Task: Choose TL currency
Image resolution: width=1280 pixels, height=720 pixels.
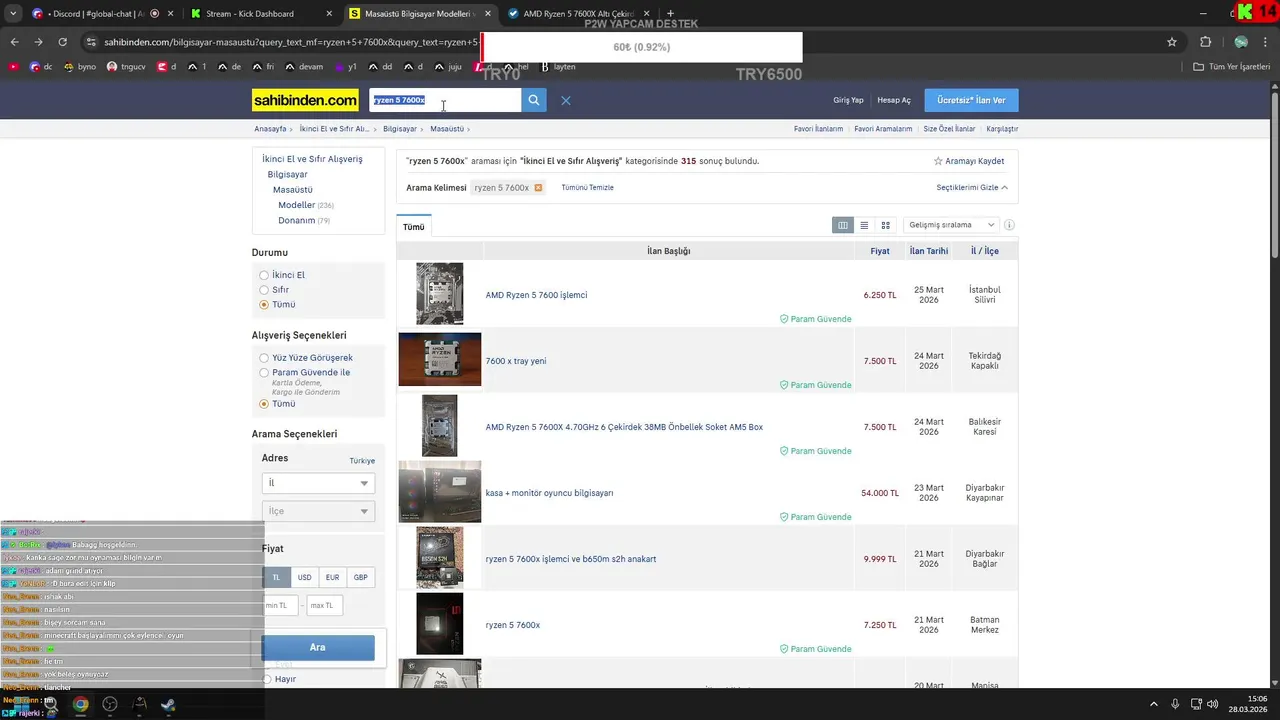Action: 277,577
